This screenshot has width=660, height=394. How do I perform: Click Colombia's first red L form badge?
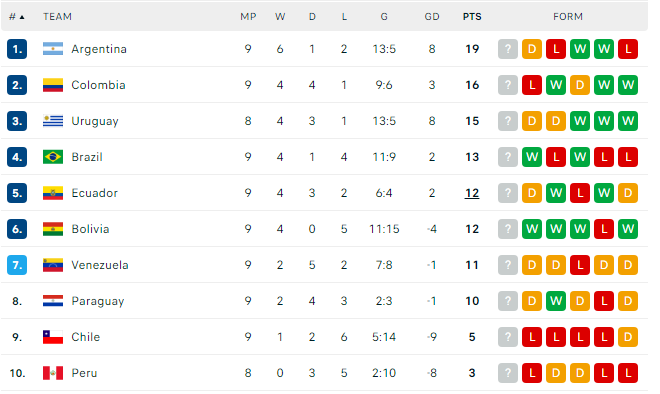tap(532, 85)
